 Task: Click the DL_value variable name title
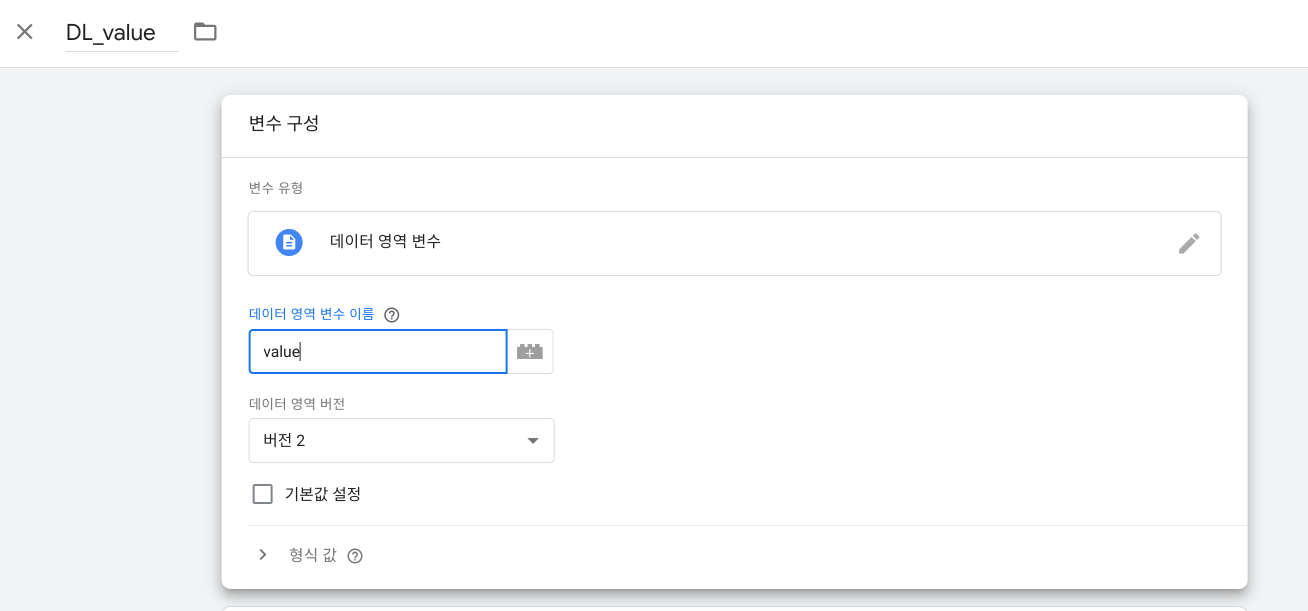point(111,33)
